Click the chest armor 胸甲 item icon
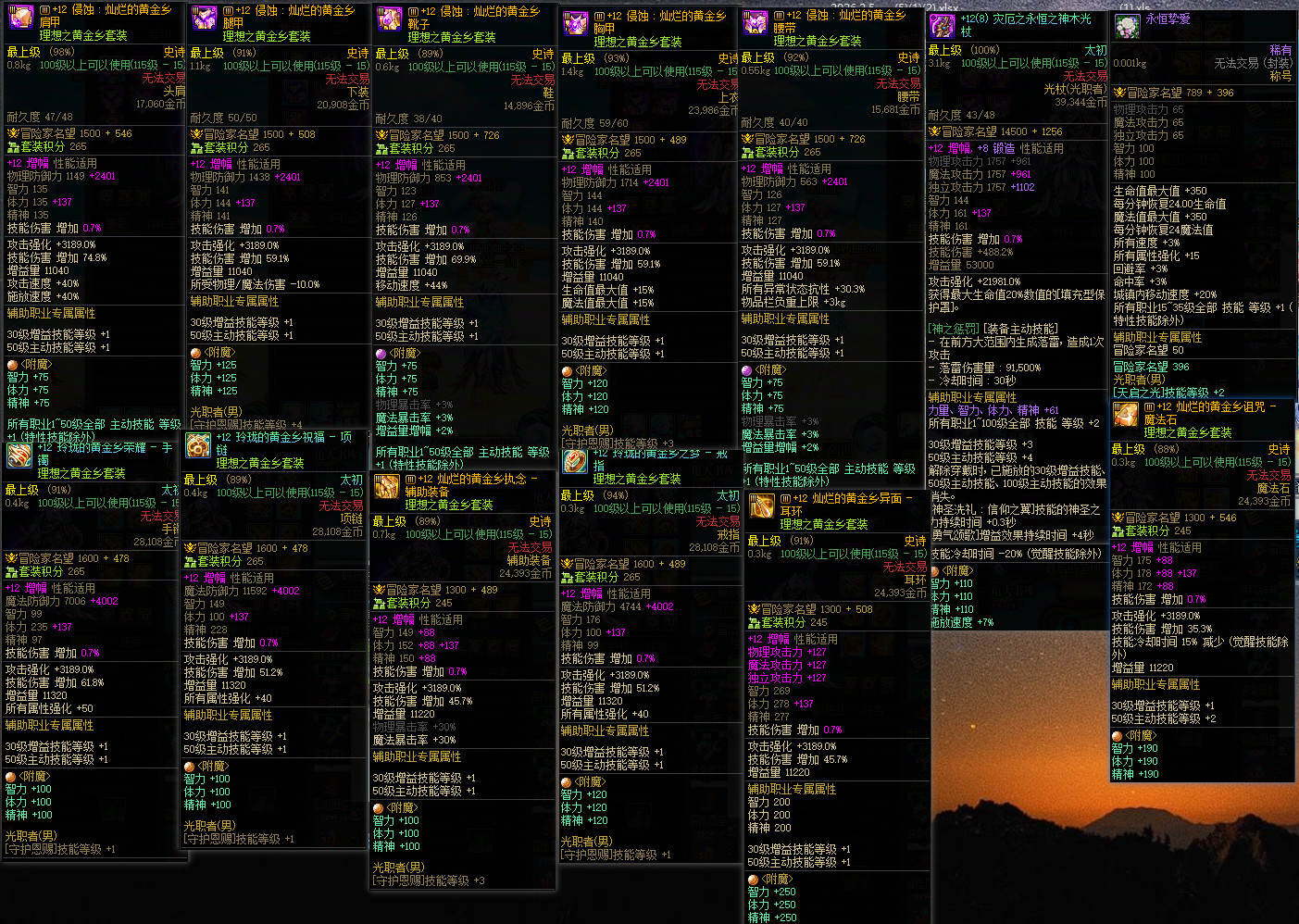1299x924 pixels. click(x=576, y=23)
